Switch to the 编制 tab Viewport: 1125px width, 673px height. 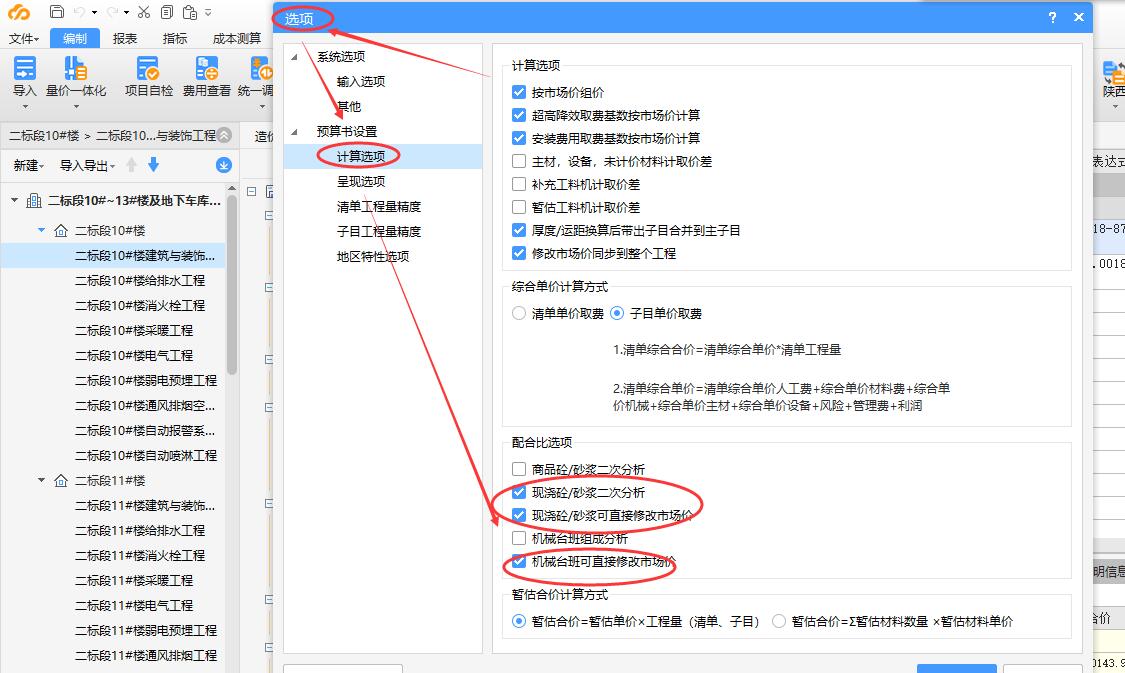(x=75, y=39)
